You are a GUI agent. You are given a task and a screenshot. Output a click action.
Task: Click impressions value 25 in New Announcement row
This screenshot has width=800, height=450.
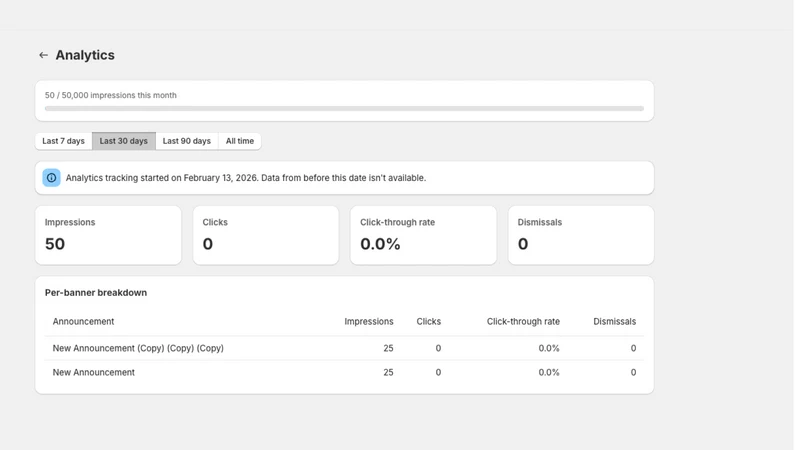click(388, 372)
